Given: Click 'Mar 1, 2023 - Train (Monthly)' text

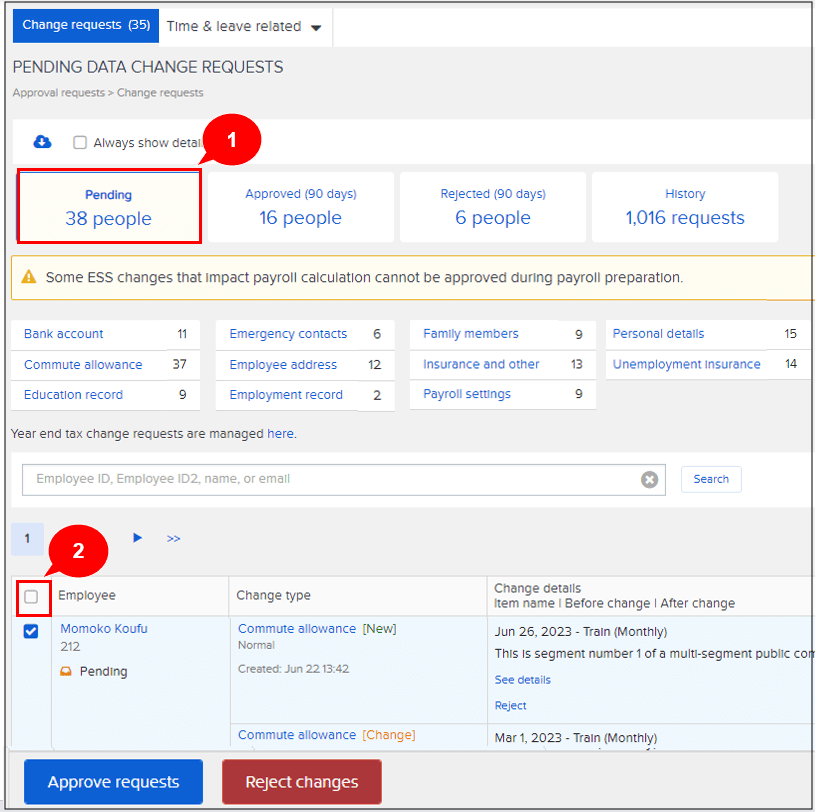Looking at the screenshot, I should [x=575, y=738].
